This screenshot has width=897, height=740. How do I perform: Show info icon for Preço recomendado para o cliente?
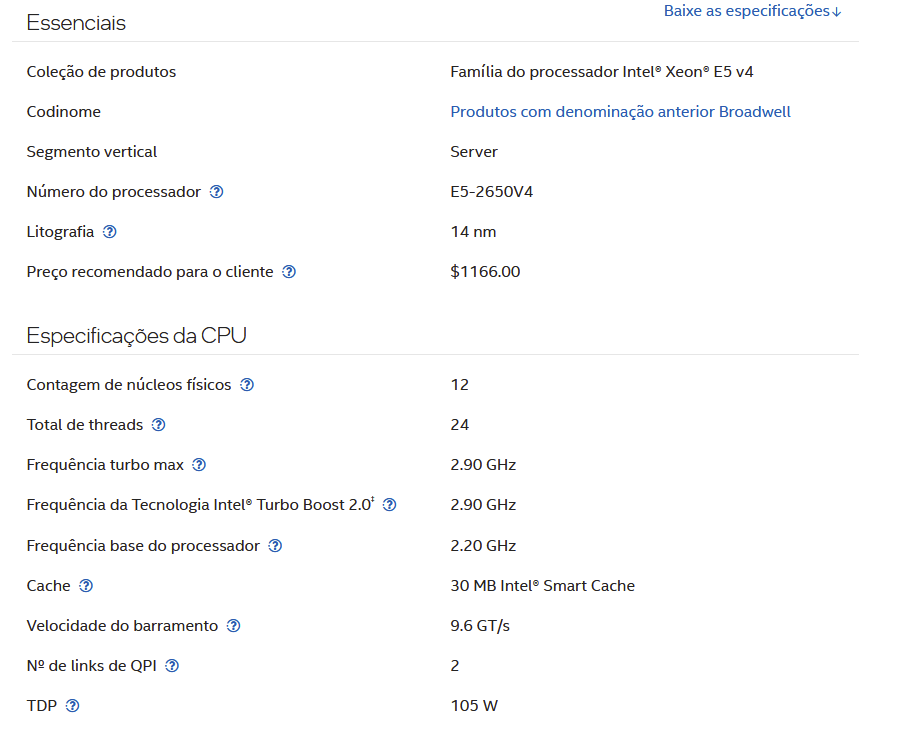[289, 272]
